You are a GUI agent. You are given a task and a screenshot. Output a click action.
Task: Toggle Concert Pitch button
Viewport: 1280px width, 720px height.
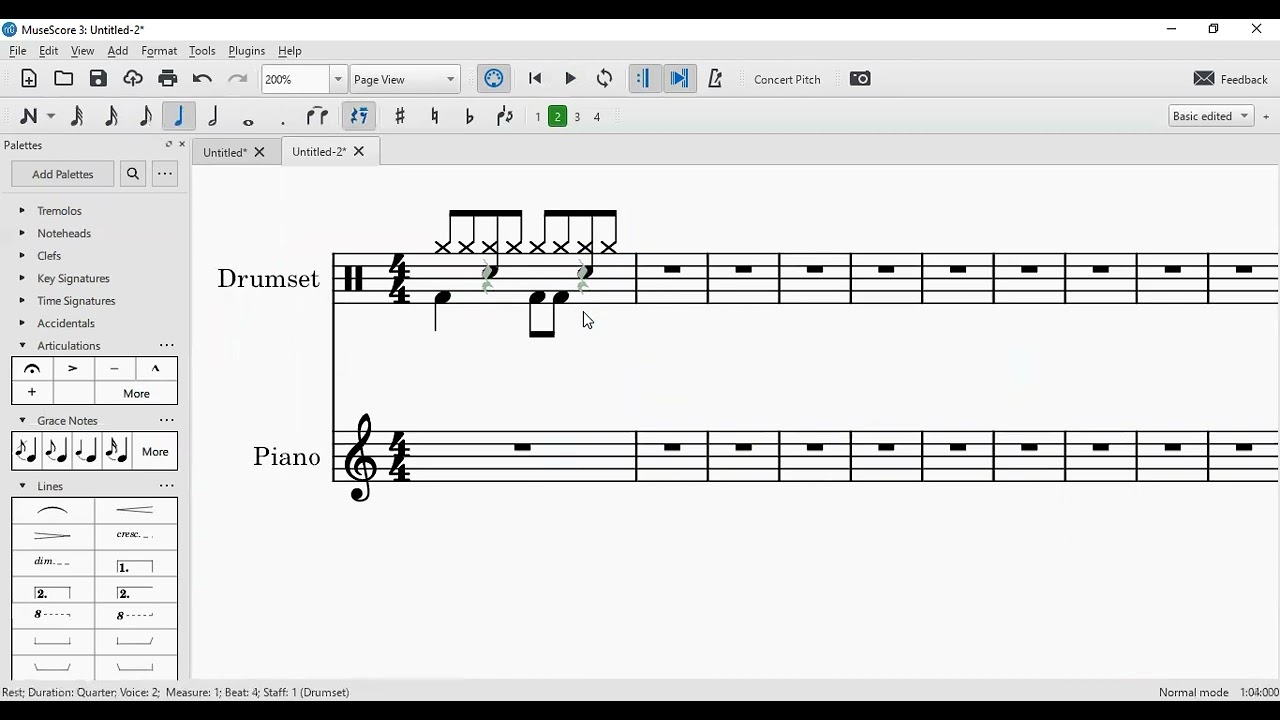point(787,80)
